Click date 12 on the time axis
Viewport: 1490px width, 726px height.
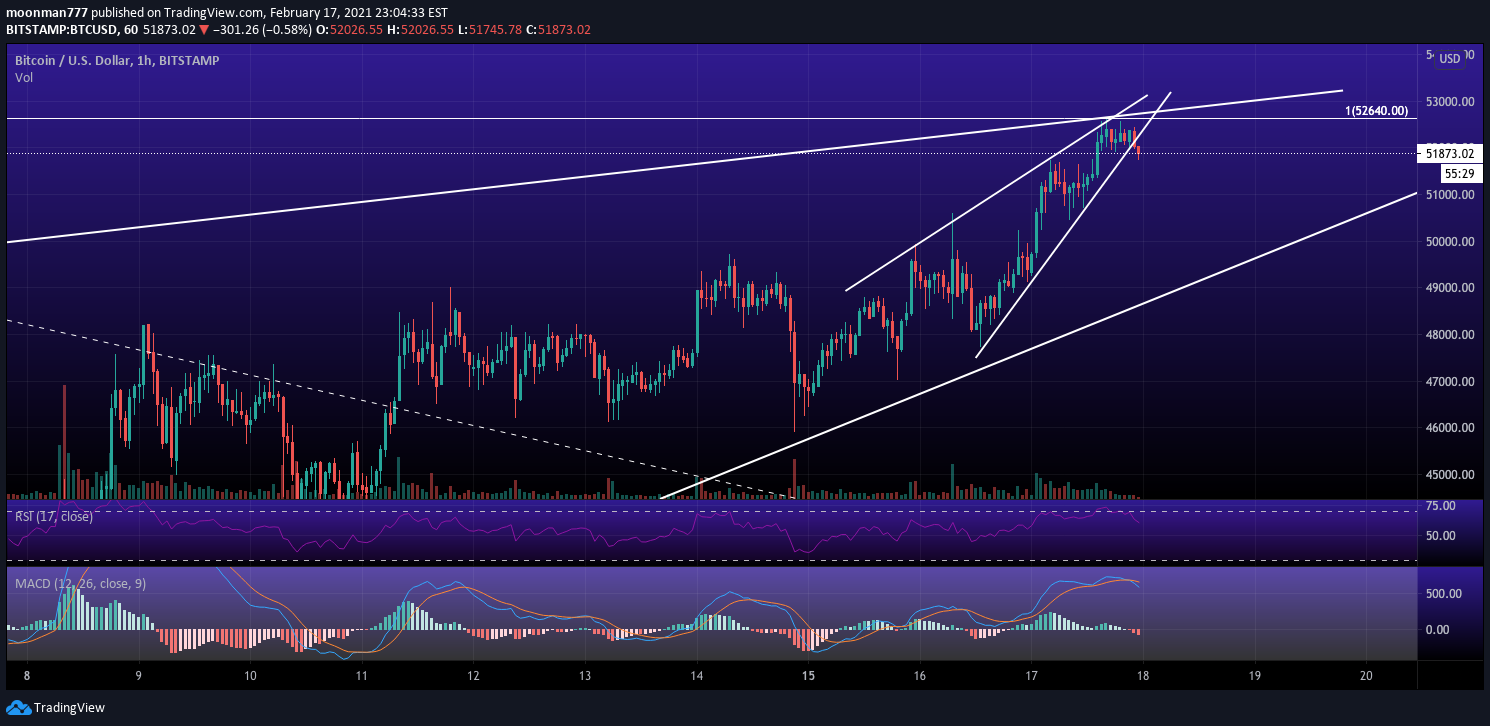(473, 675)
